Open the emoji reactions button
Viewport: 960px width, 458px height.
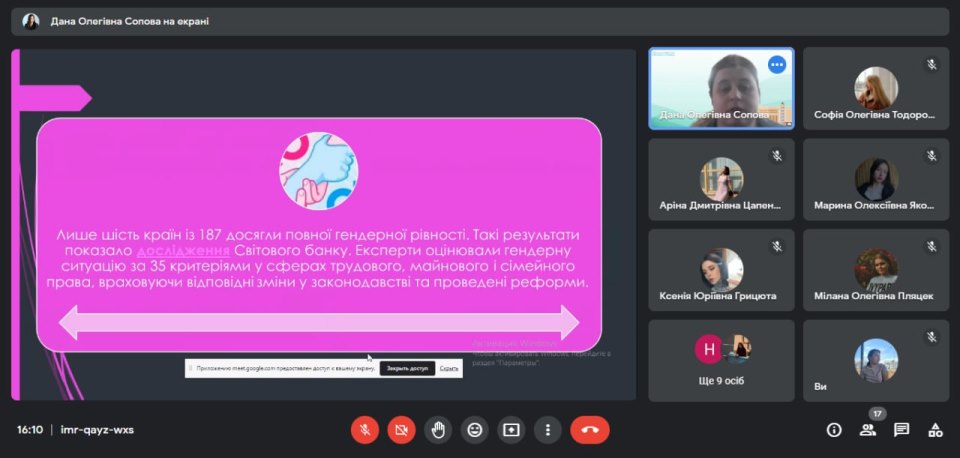[x=474, y=430]
